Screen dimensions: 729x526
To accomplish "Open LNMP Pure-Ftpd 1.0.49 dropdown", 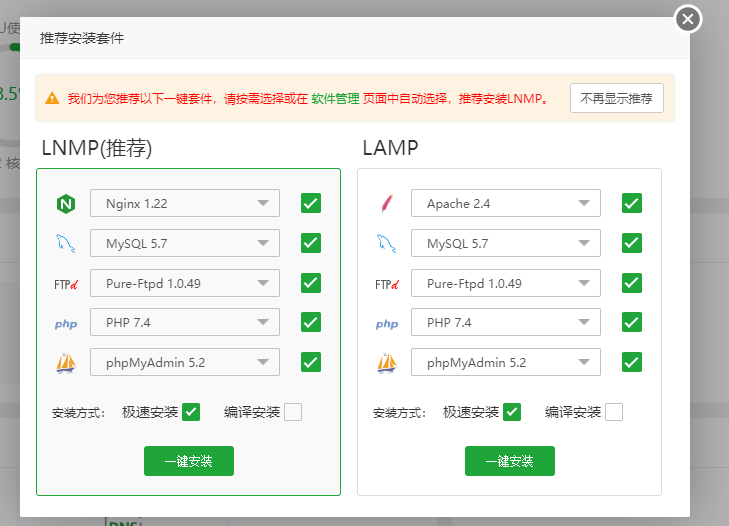I will pos(185,283).
